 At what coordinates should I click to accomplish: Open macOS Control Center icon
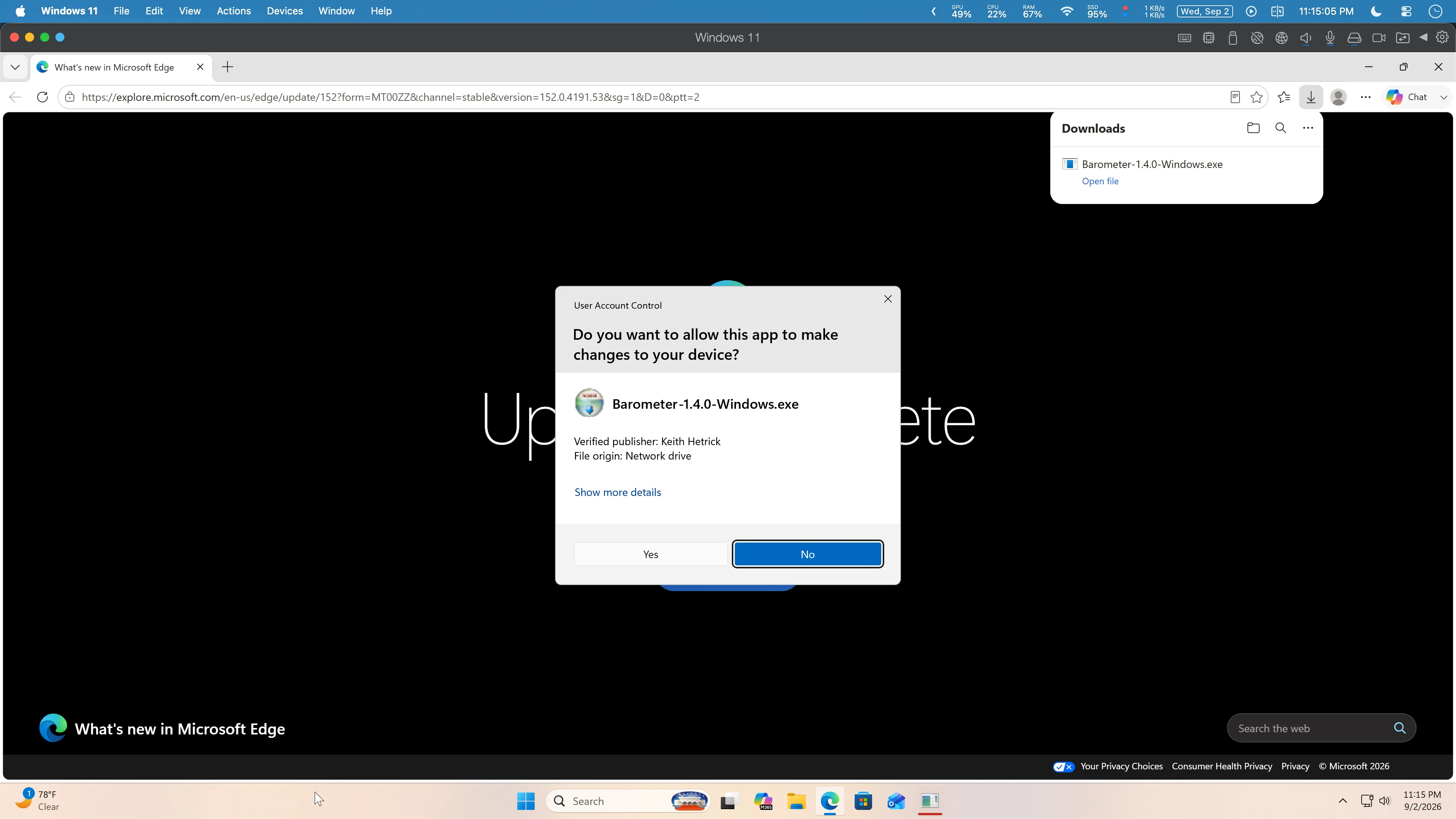click(x=1406, y=11)
